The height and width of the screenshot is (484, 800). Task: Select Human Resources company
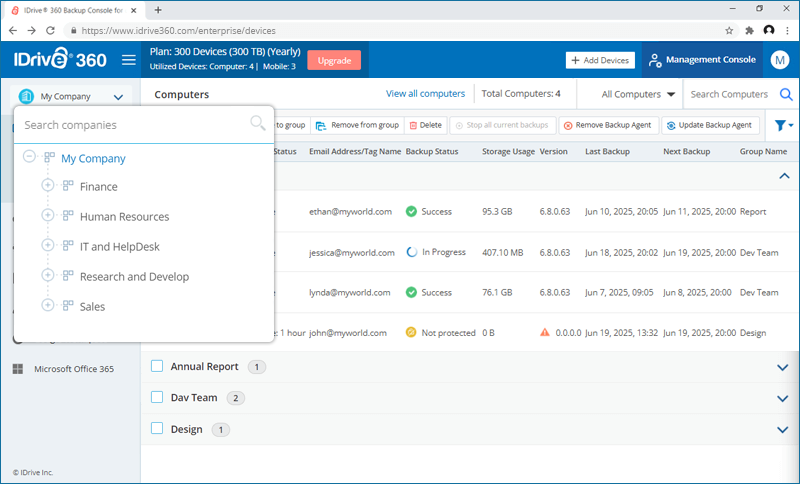pyautogui.click(x=124, y=217)
